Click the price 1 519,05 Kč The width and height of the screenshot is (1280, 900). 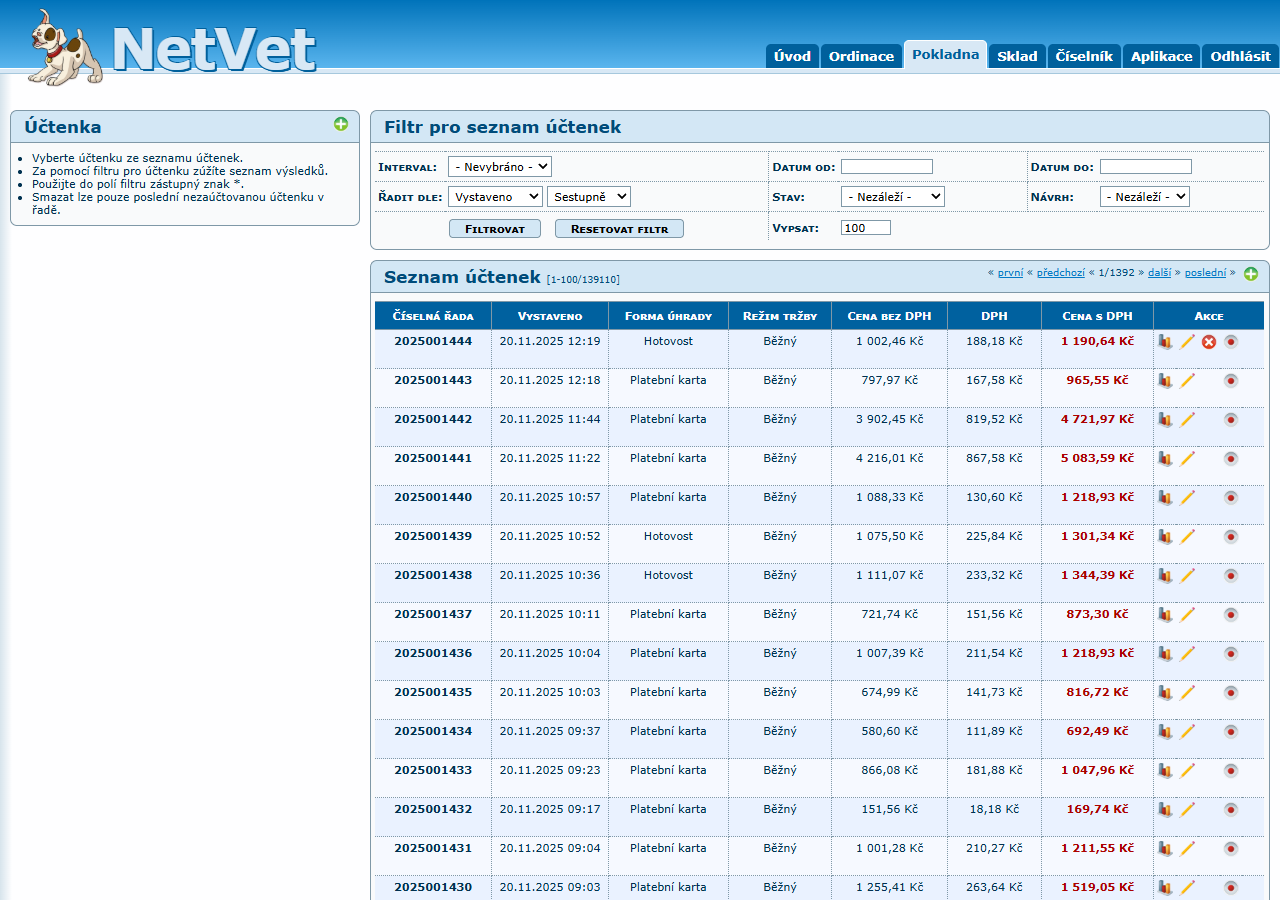1097,887
